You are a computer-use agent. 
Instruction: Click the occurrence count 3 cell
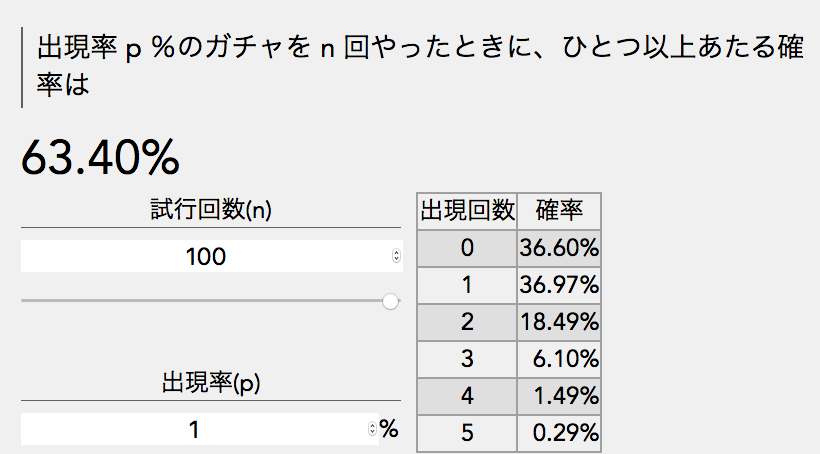[466, 360]
